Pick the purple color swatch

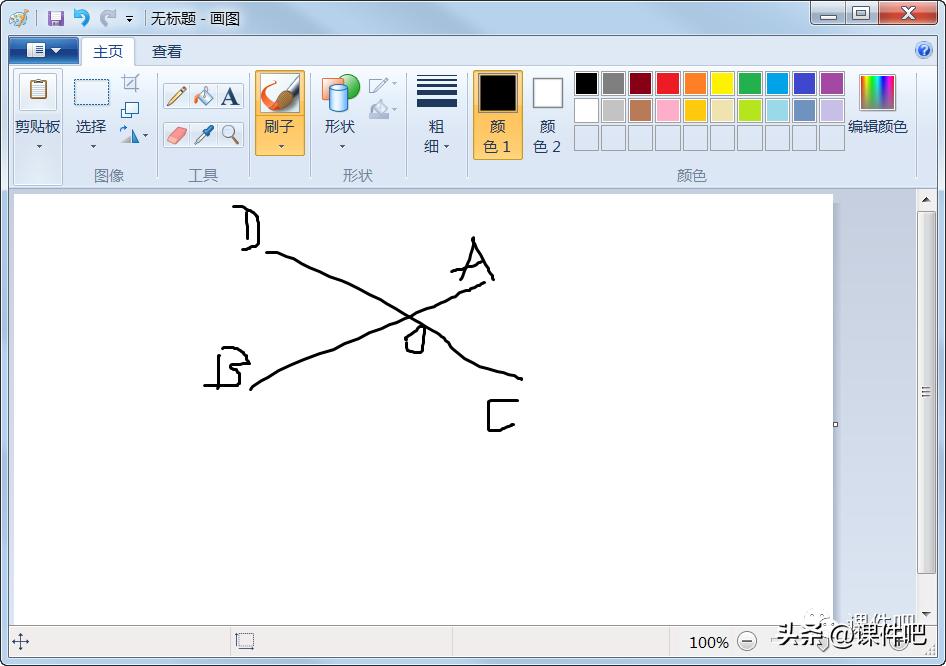click(x=832, y=83)
